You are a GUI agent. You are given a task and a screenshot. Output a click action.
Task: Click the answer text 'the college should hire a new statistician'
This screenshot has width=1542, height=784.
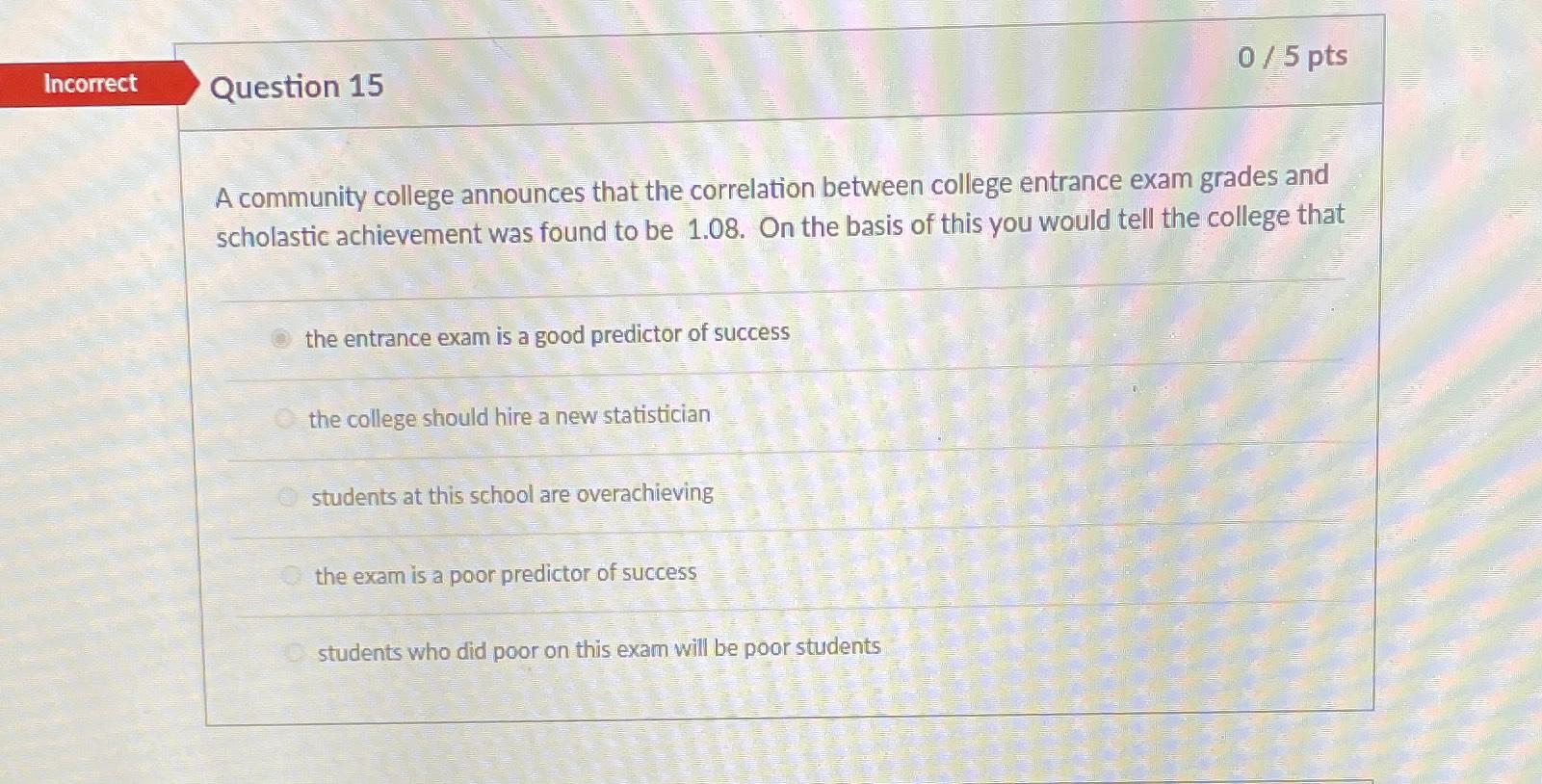click(x=508, y=416)
